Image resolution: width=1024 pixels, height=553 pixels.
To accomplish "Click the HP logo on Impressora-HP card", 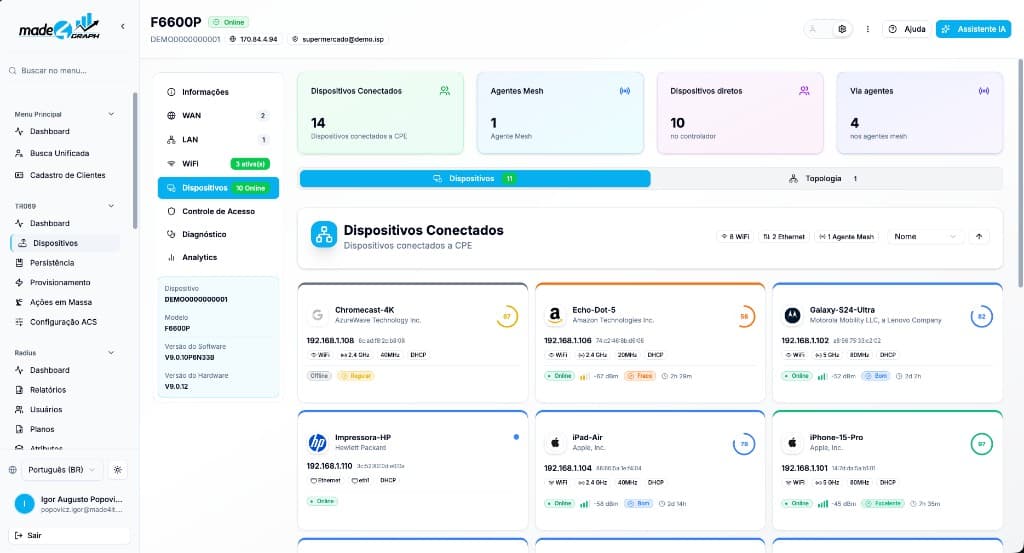I will (317, 443).
